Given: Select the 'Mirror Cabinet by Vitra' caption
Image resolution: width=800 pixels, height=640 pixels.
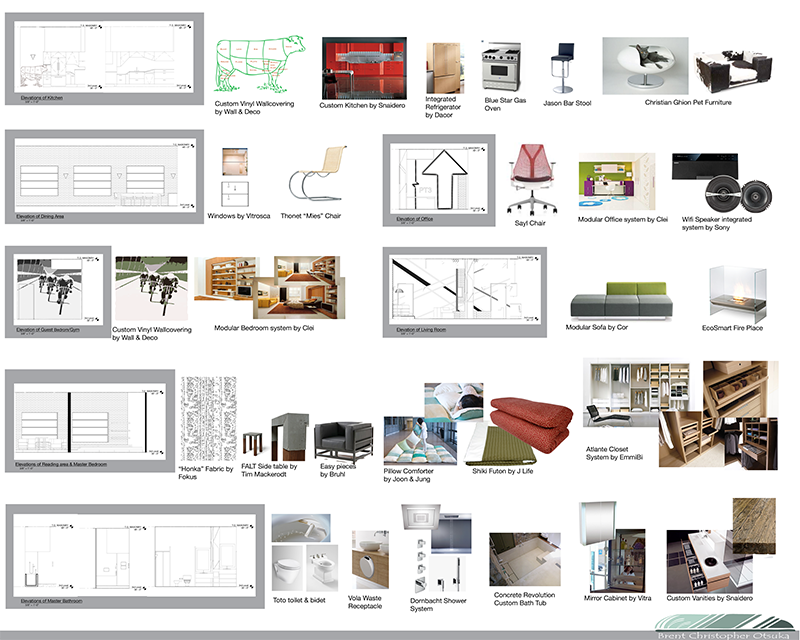Looking at the screenshot, I should 617,598.
